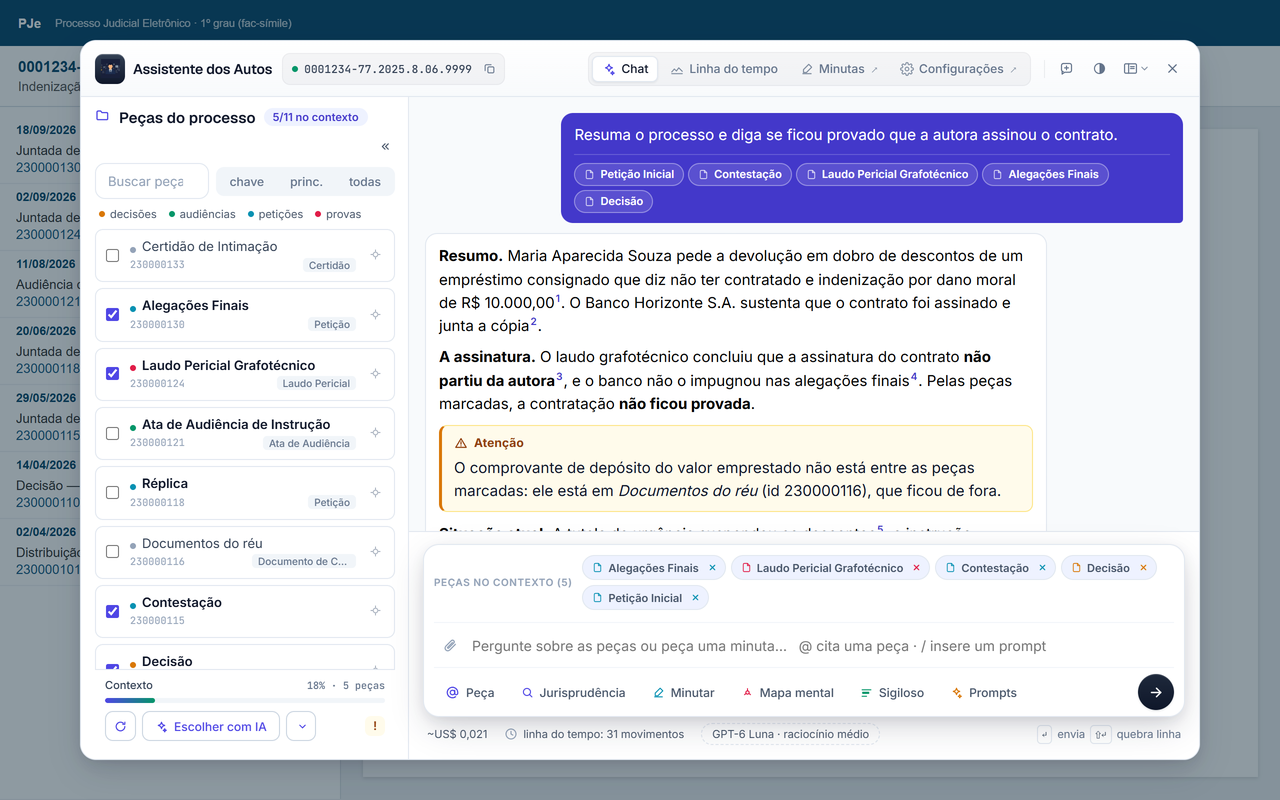Click the sparkle icon on Laudo Pericial Grafotécnico row
Image resolution: width=1280 pixels, height=800 pixels.
point(376,374)
